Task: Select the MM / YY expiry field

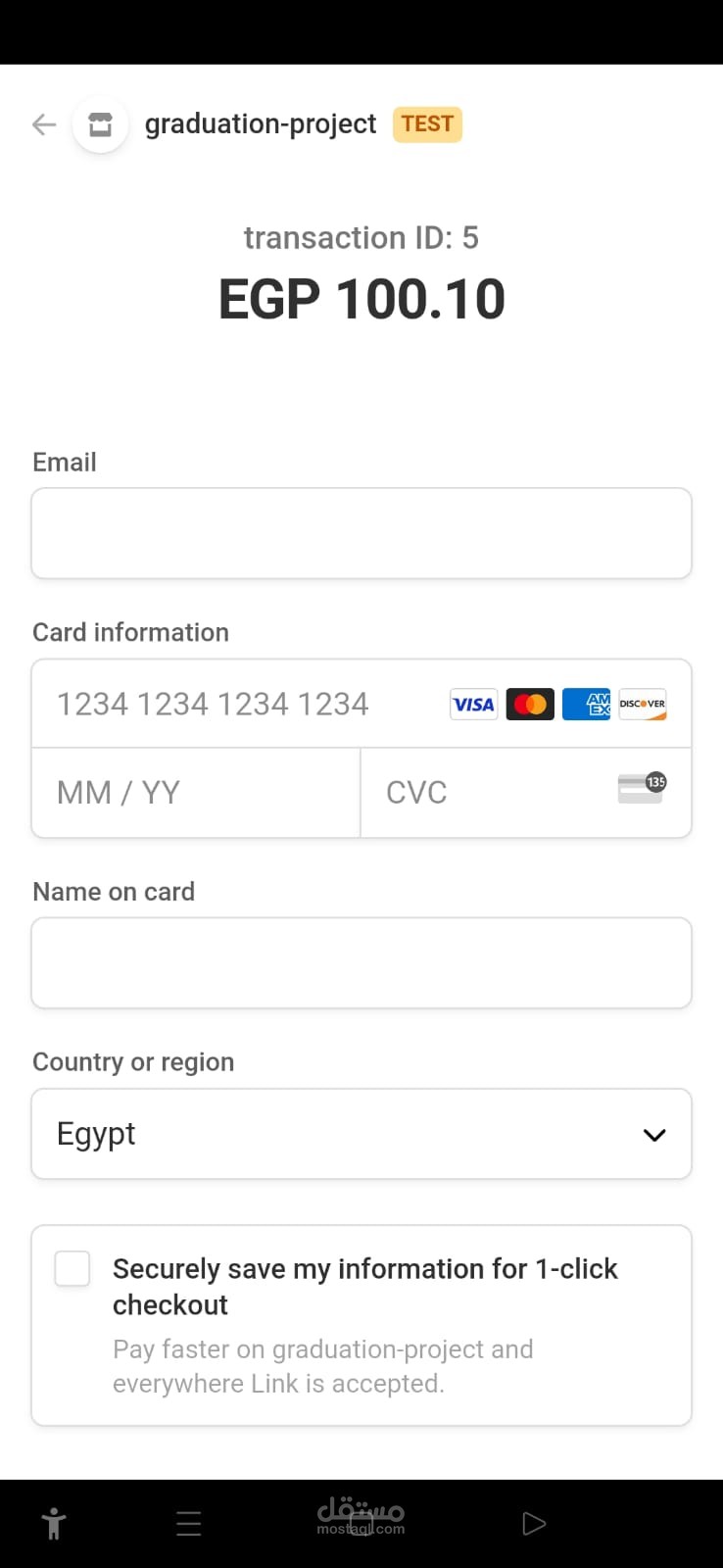Action: 196,793
